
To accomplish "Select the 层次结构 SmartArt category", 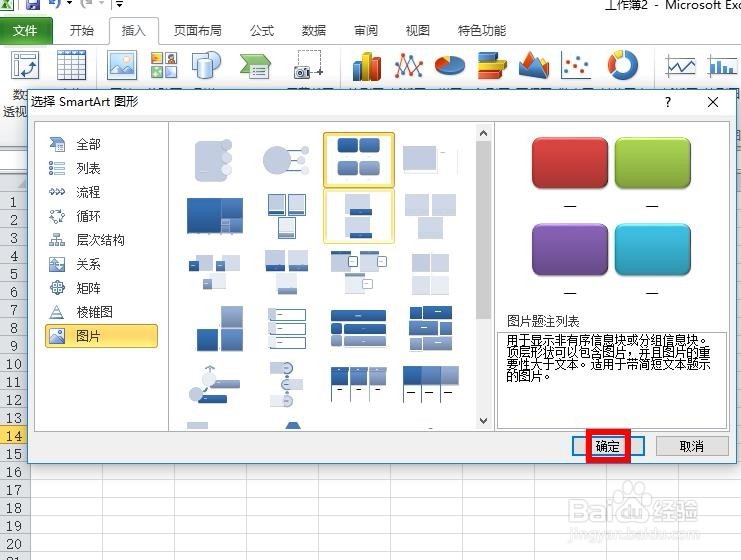I will pos(101,240).
